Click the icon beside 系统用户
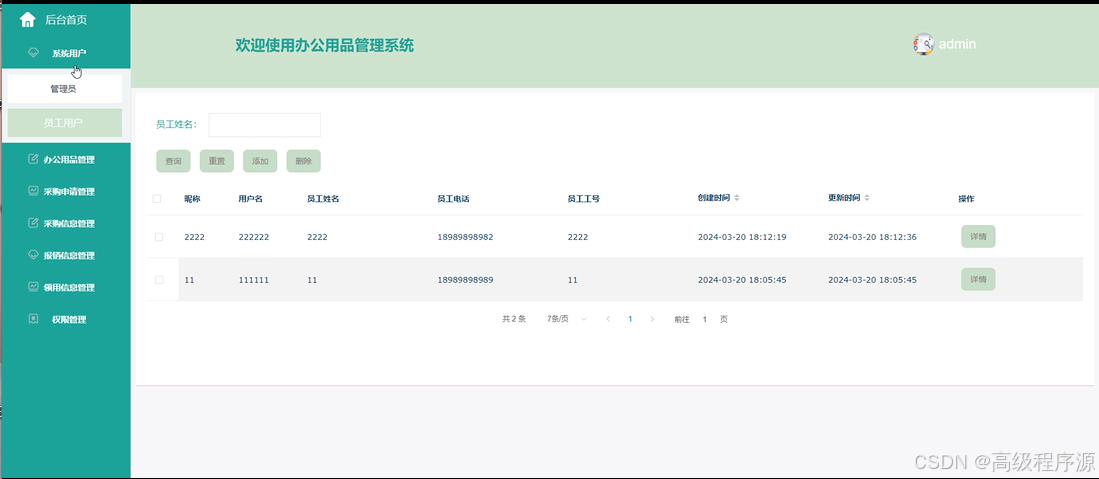 point(33,53)
